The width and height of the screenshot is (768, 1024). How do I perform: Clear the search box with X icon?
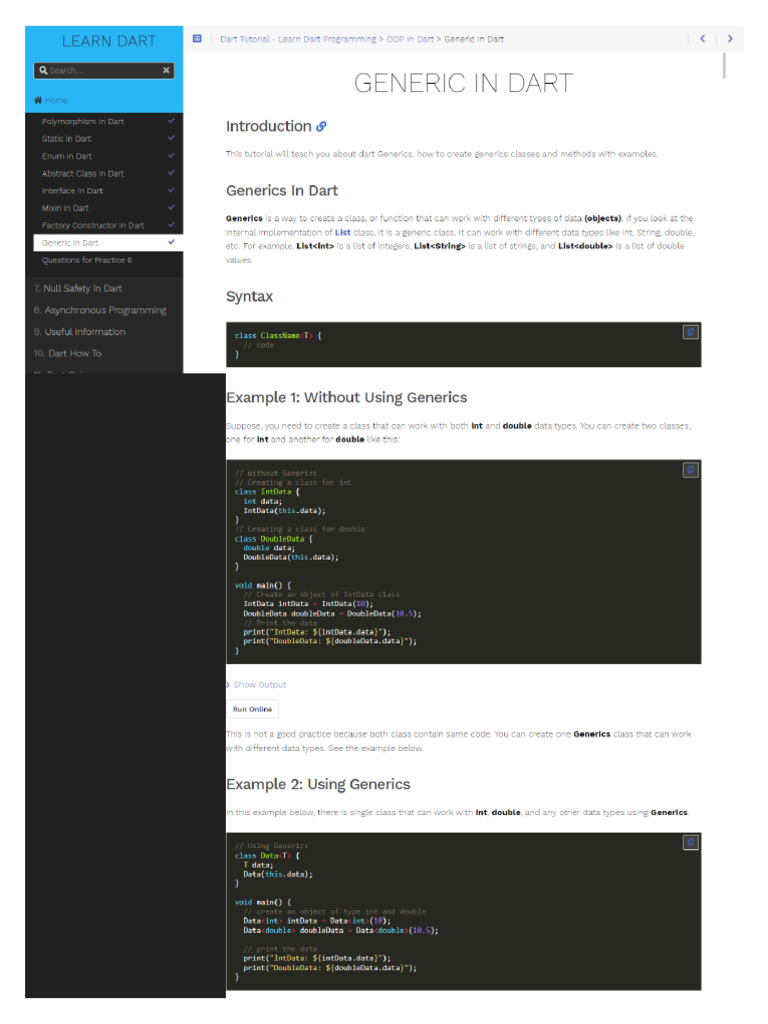(x=166, y=70)
